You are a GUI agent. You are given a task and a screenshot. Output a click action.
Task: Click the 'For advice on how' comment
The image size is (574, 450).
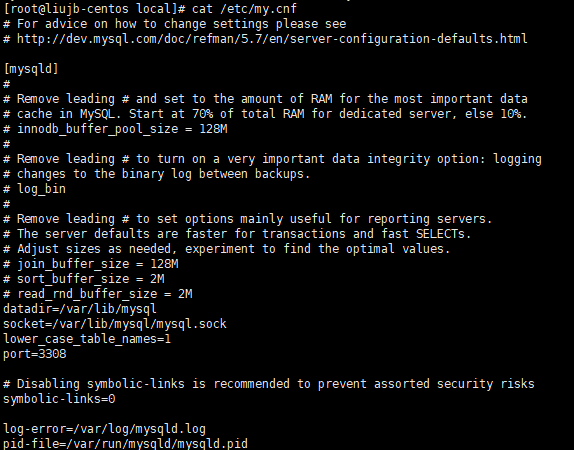(x=175, y=24)
